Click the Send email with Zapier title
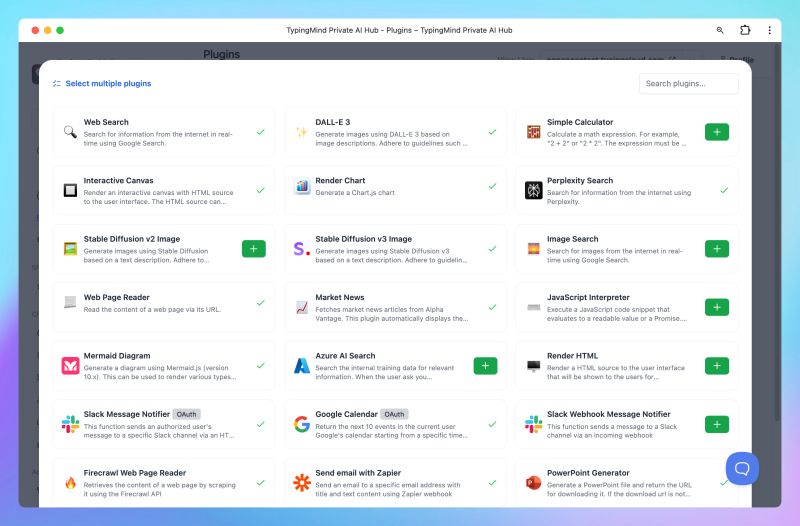This screenshot has height=526, width=800. click(x=358, y=473)
